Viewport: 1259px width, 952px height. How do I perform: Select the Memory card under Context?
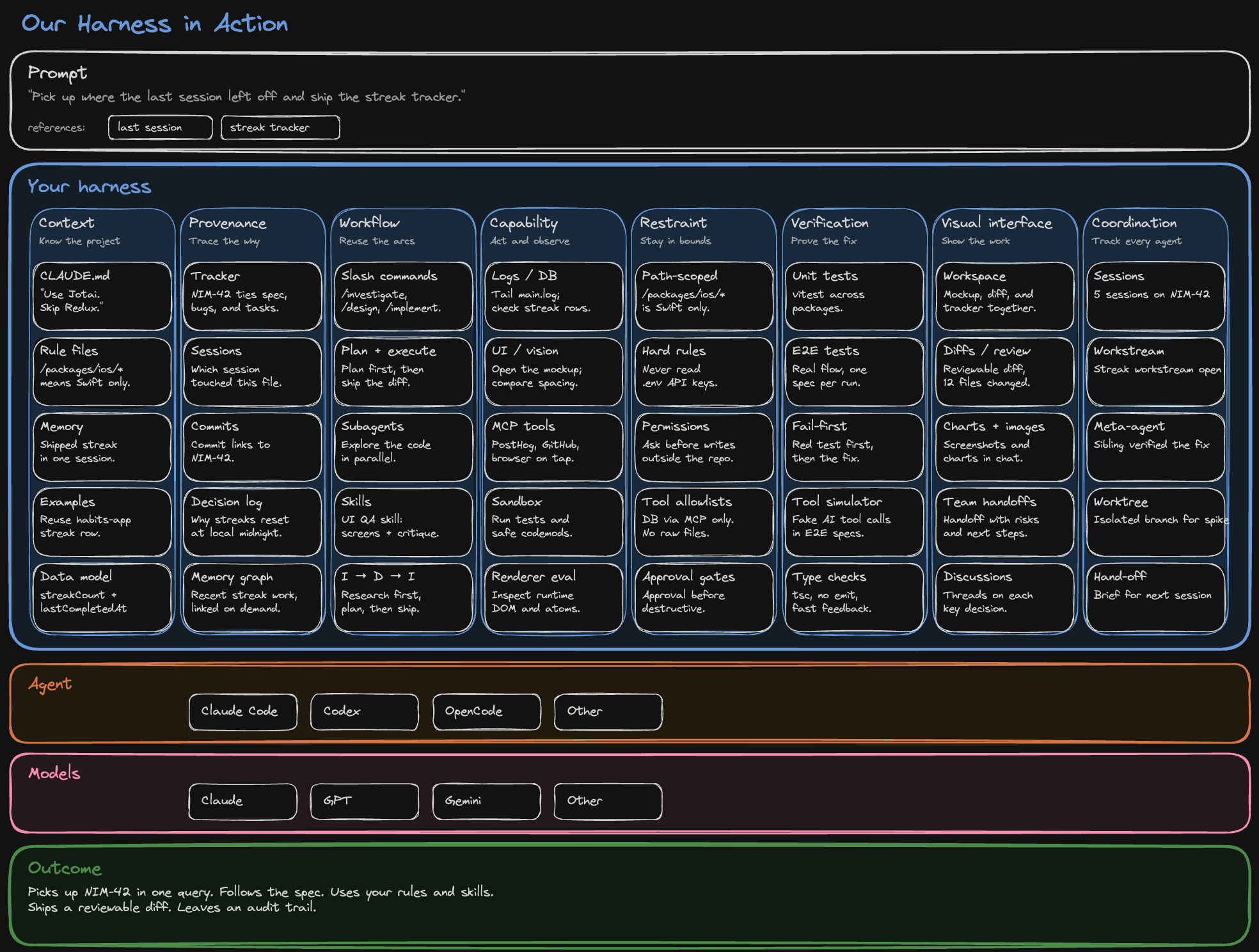pos(102,447)
